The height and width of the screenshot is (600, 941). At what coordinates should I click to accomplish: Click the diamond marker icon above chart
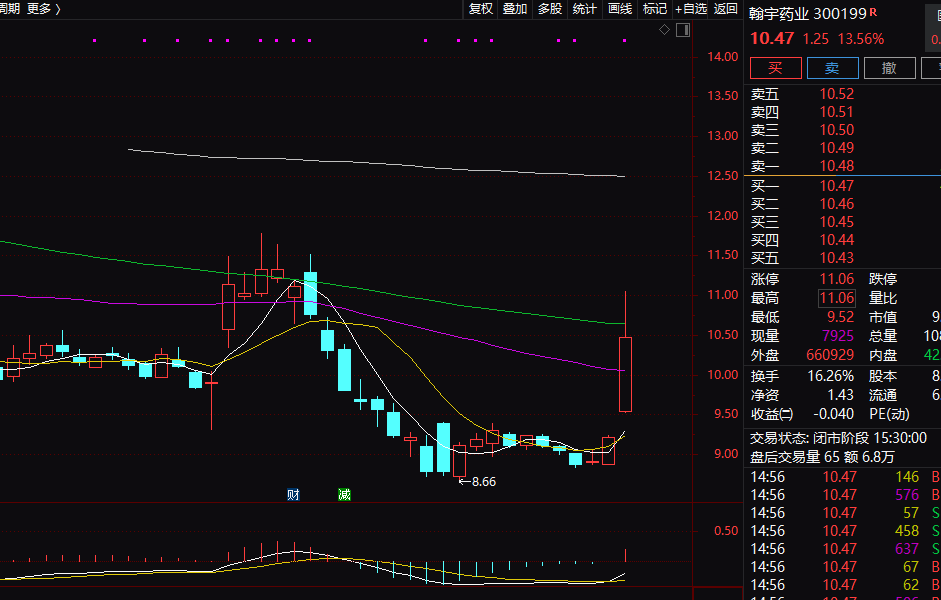point(664,30)
